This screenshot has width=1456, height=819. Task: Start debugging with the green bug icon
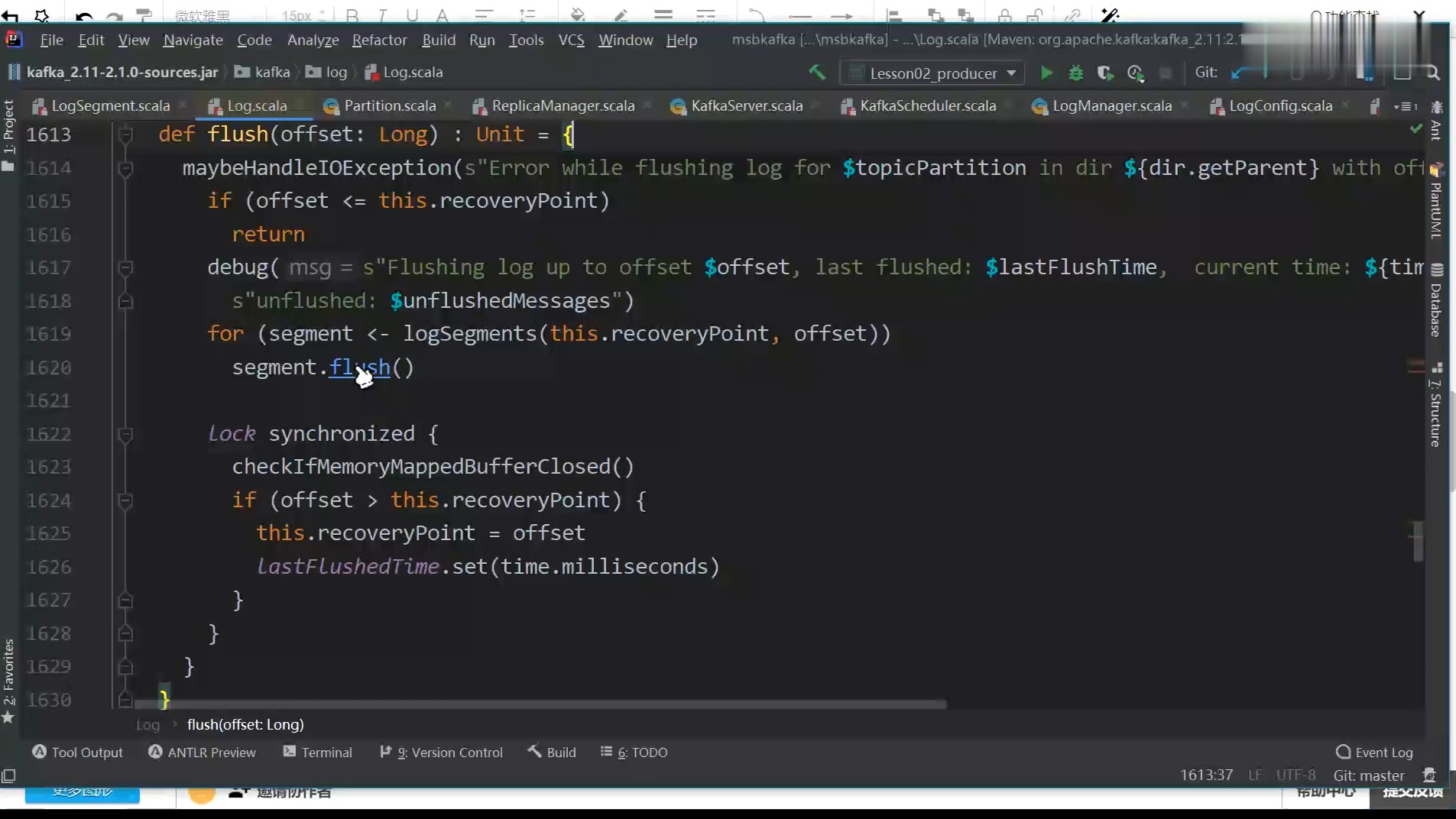click(x=1076, y=73)
